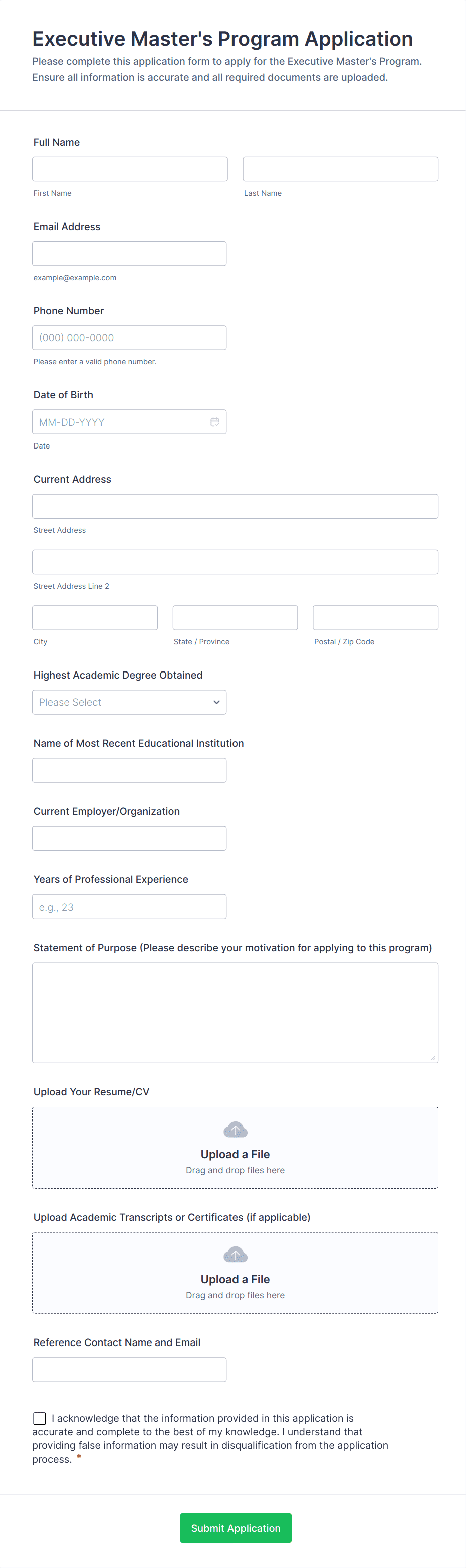This screenshot has width=466, height=1568.
Task: Click the City input box
Action: point(95,618)
